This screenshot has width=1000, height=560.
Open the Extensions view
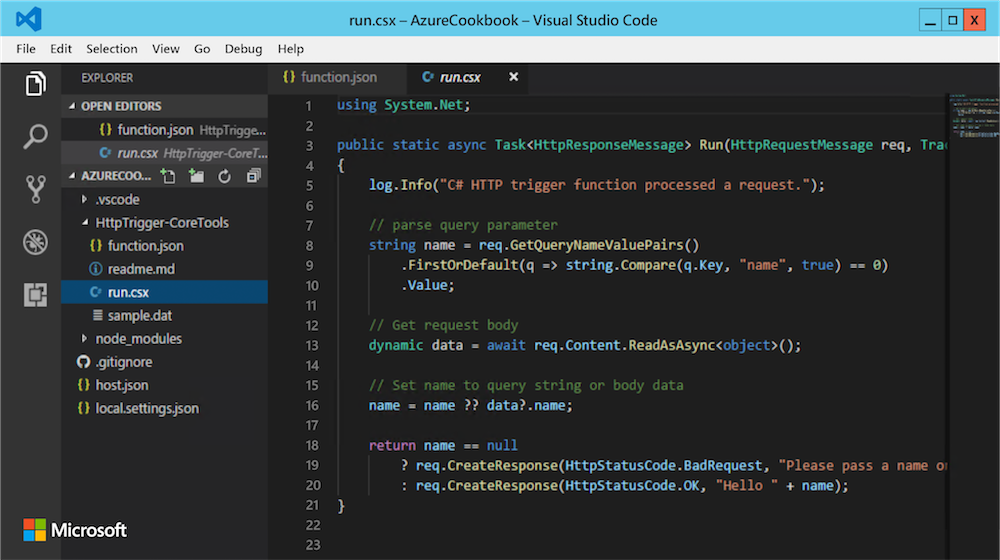pyautogui.click(x=36, y=295)
